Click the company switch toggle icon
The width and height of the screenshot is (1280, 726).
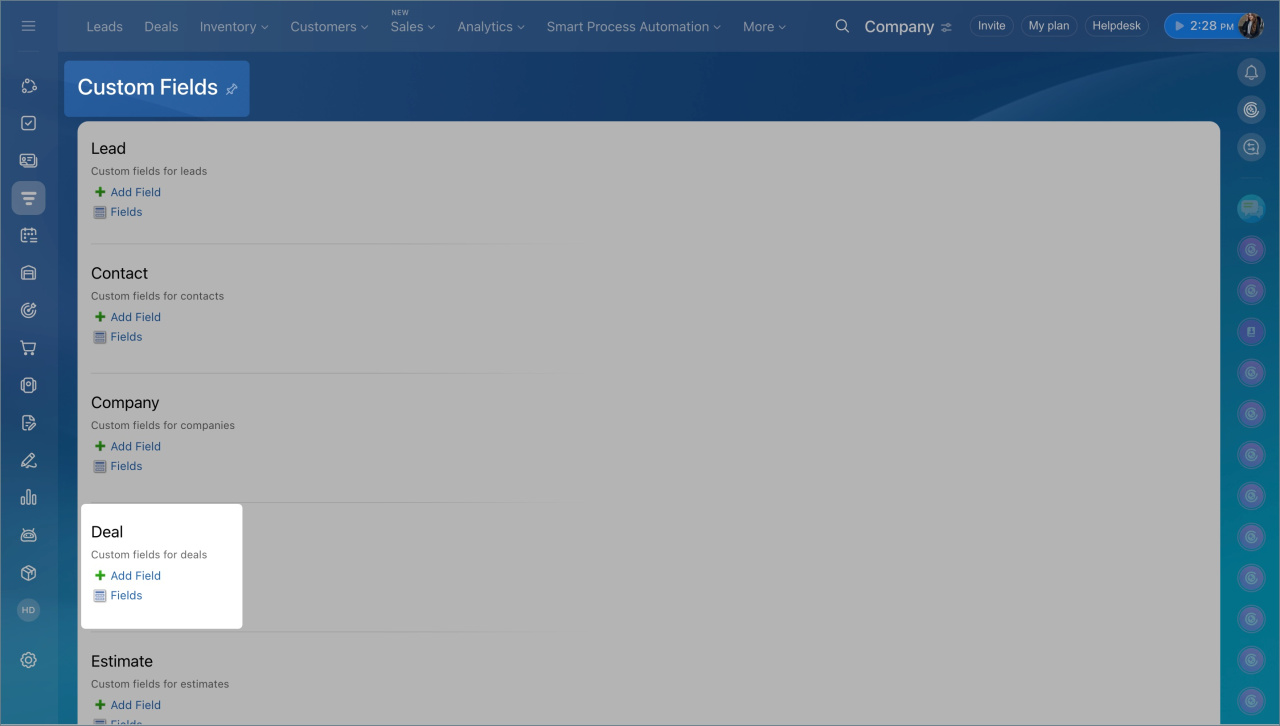click(x=946, y=28)
